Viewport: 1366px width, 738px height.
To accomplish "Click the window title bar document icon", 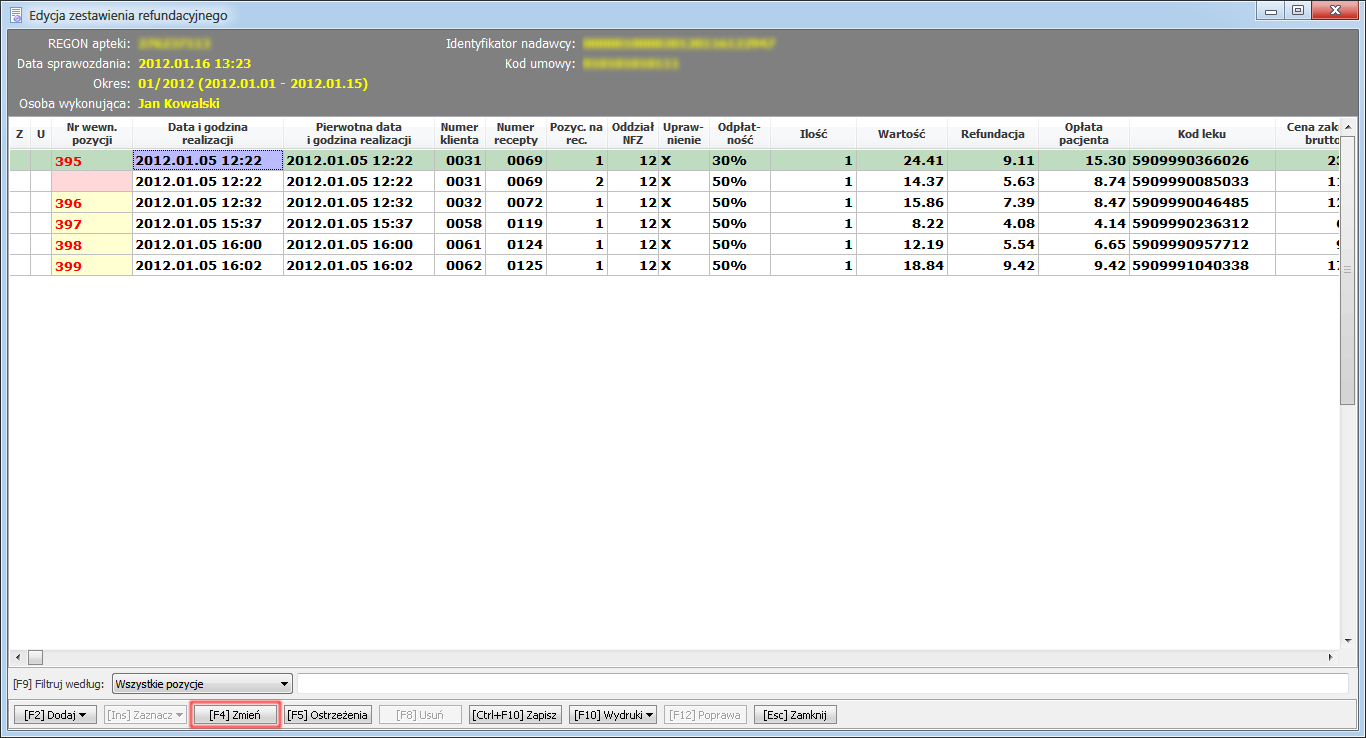I will [16, 15].
